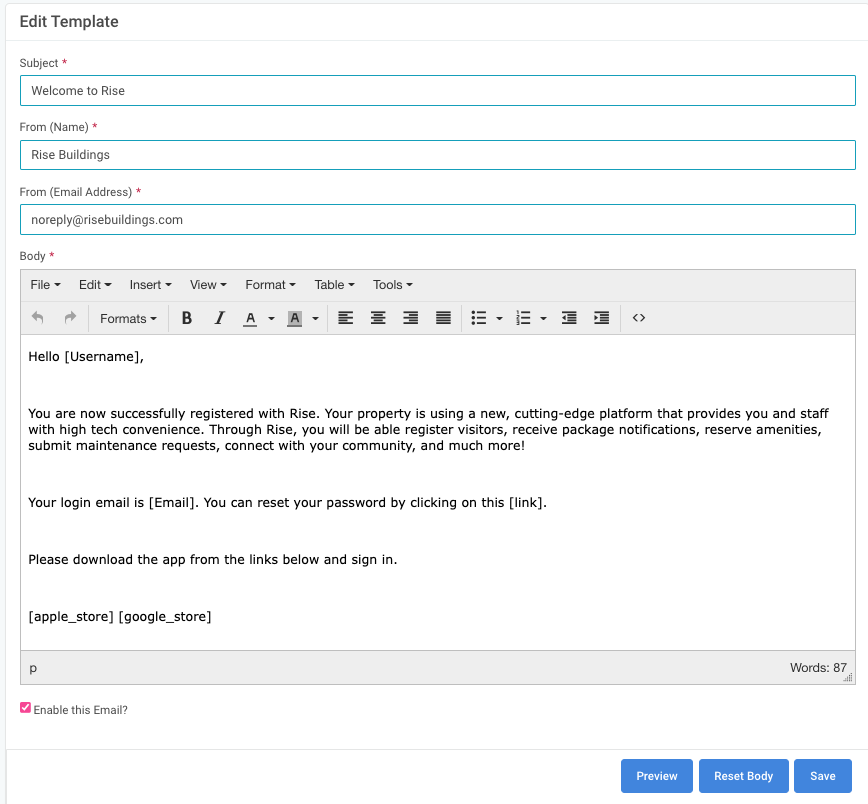Click the 'Subject' field label
868x804 pixels.
tap(39, 63)
